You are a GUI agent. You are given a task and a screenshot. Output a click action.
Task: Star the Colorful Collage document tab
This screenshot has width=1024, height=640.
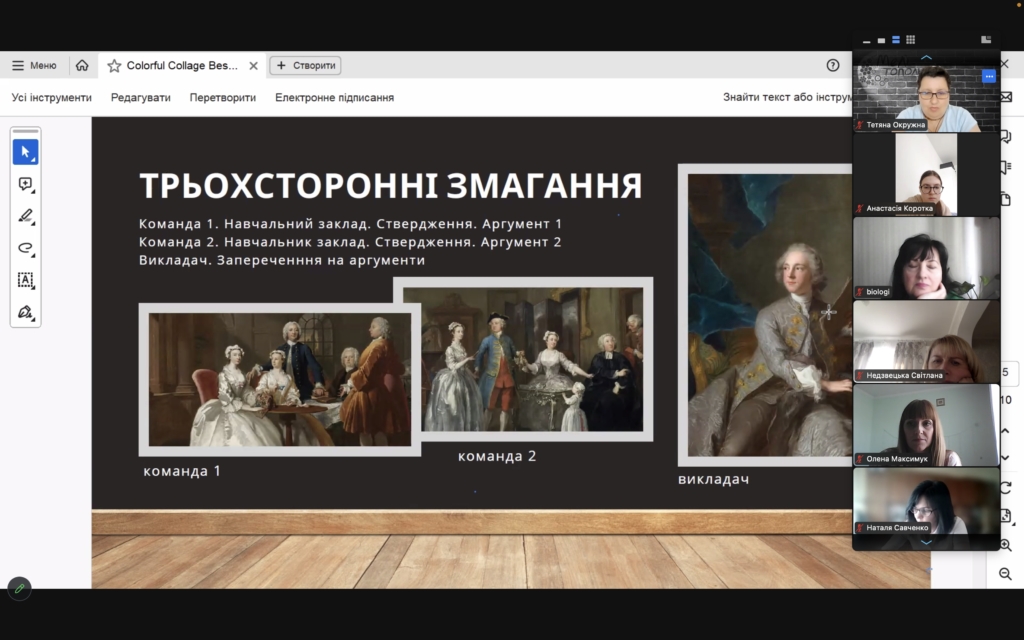point(114,65)
